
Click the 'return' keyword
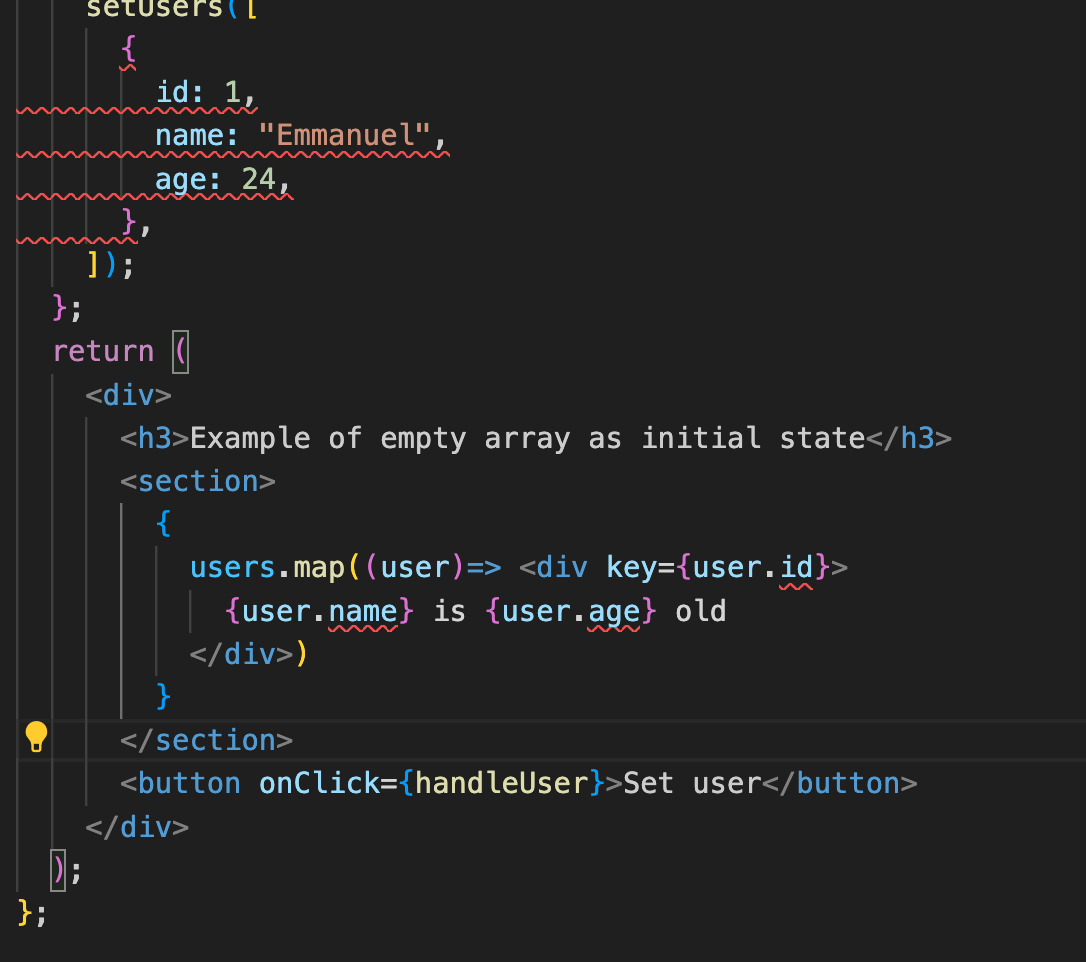103,352
